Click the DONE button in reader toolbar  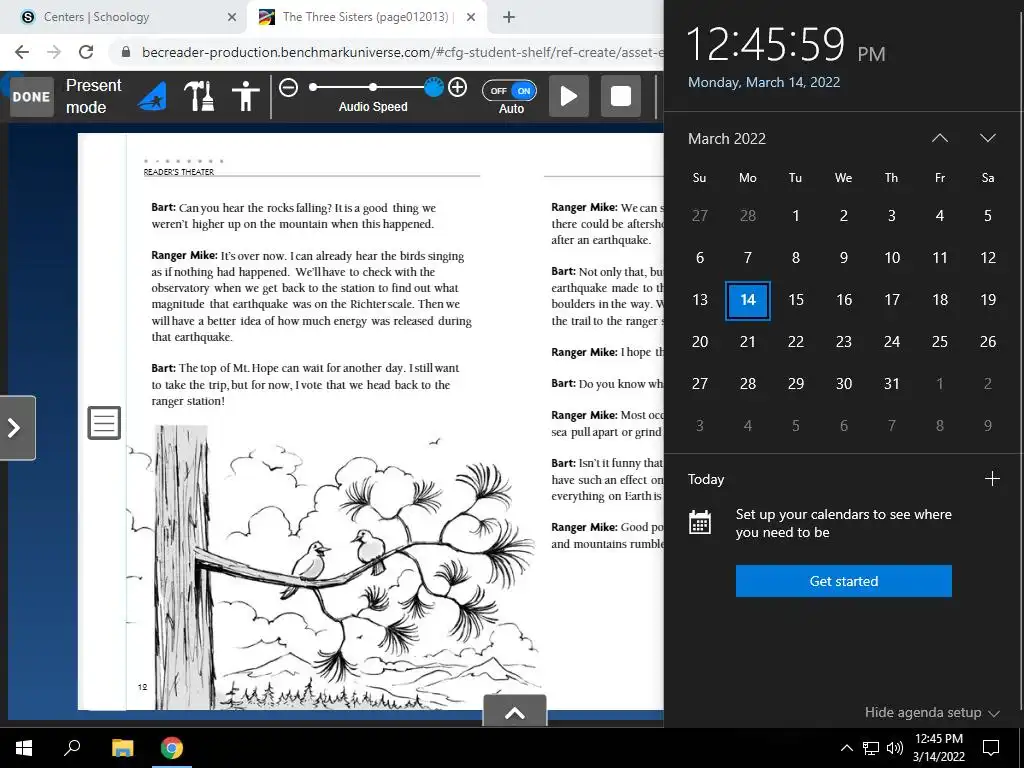[31, 97]
